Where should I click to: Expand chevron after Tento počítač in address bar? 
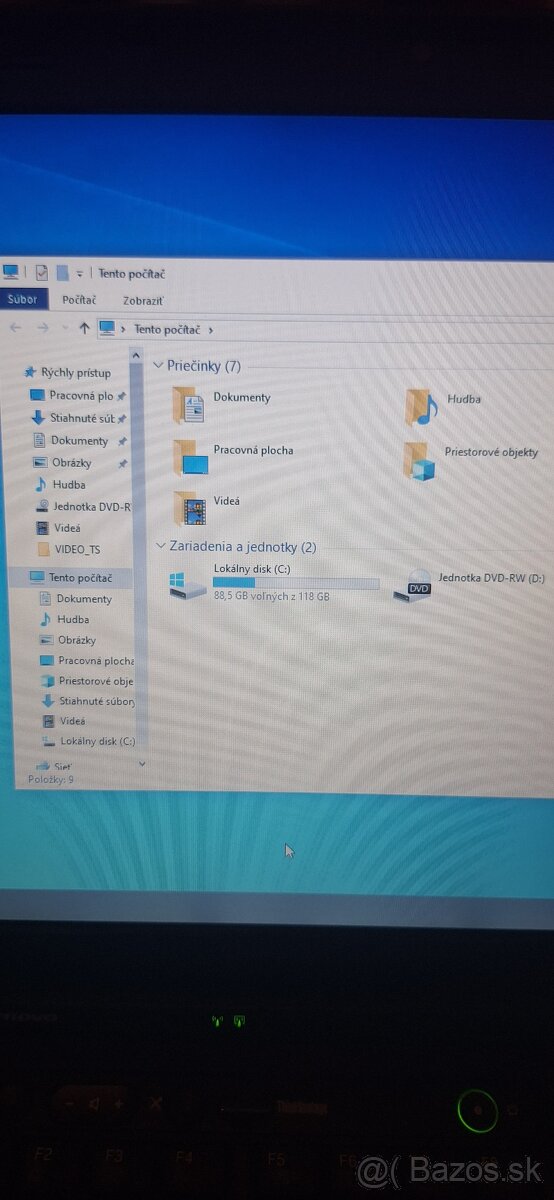[211, 329]
